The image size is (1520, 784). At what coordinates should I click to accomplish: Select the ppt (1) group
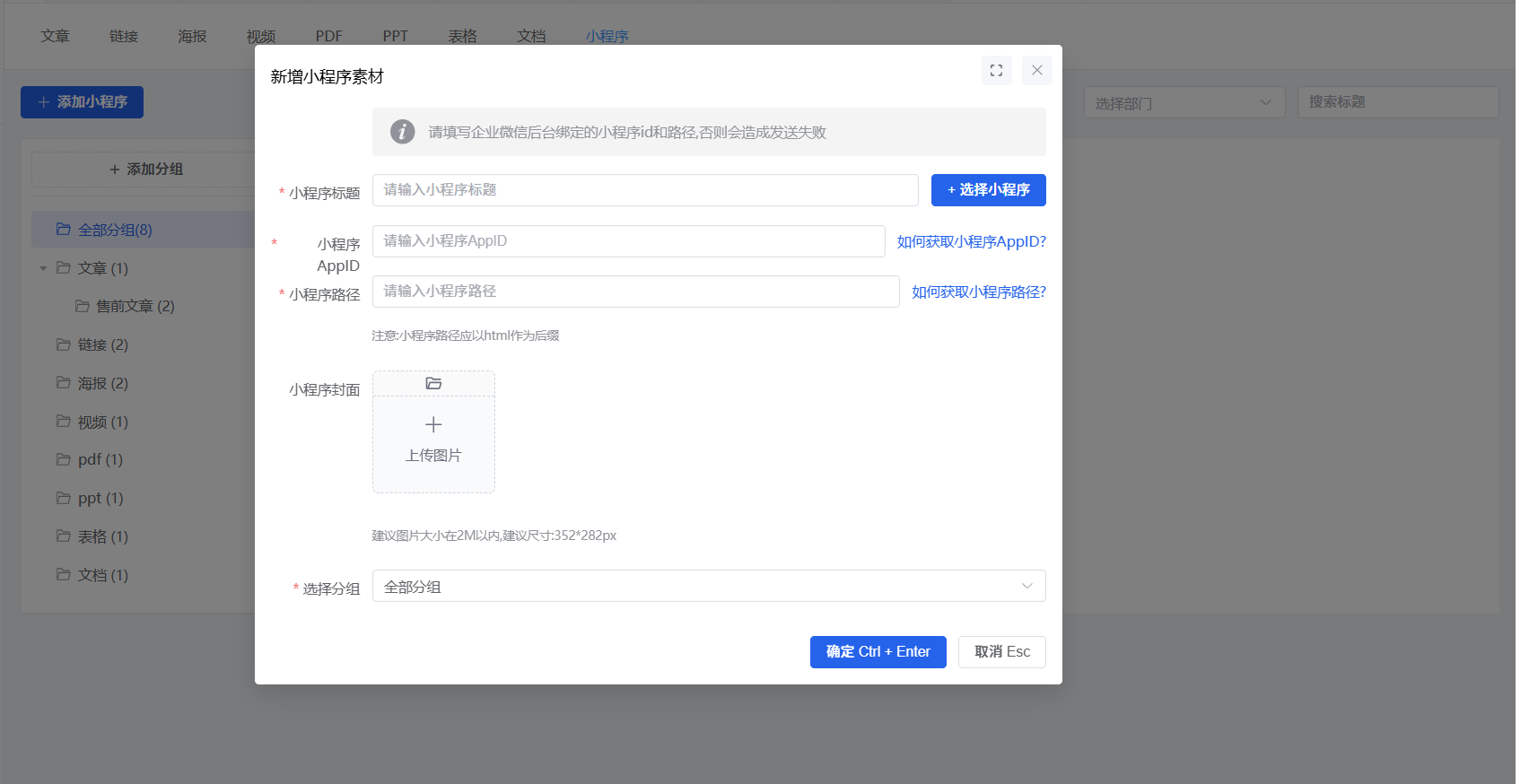pyautogui.click(x=100, y=498)
